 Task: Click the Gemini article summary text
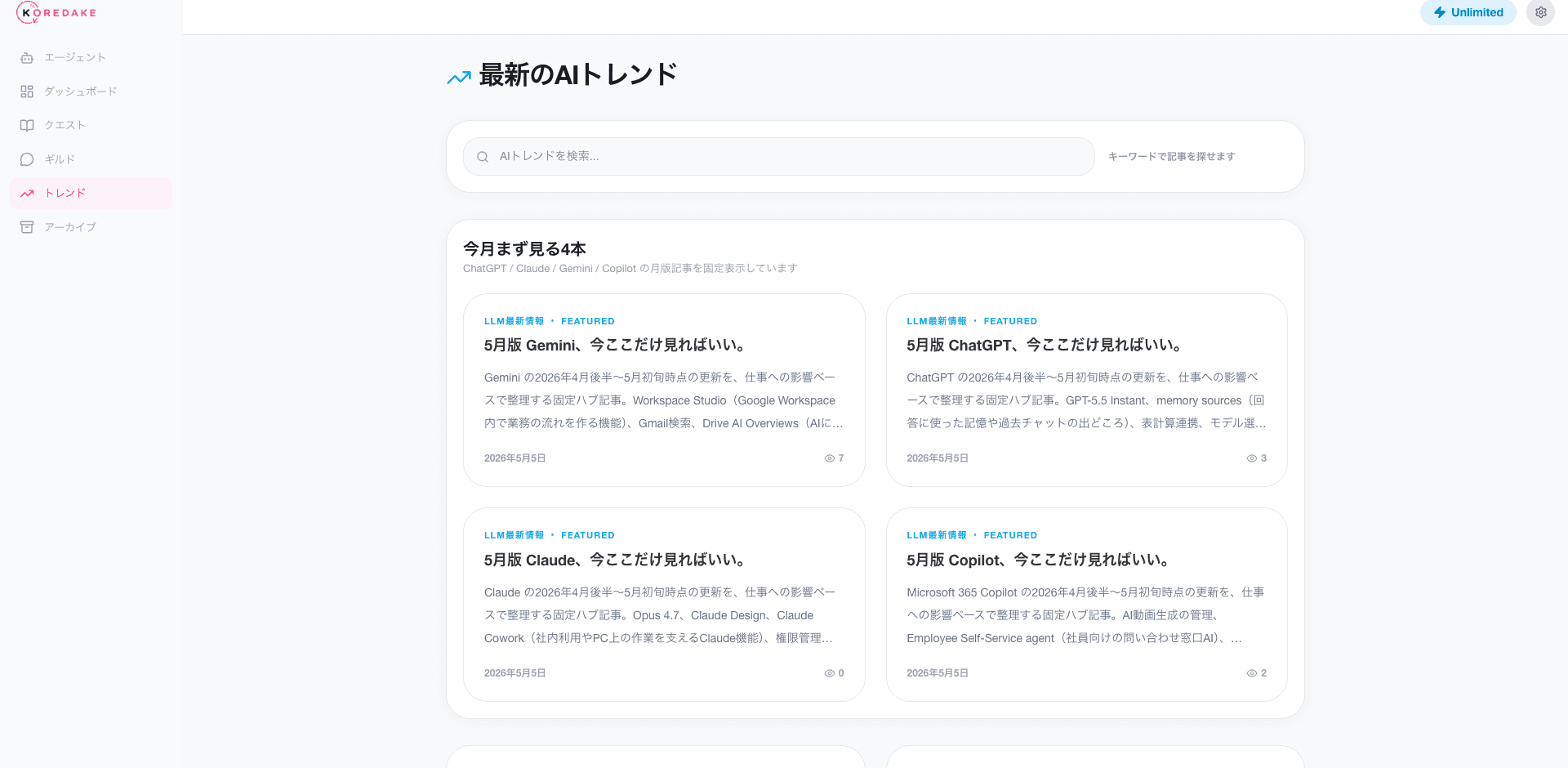coord(663,400)
